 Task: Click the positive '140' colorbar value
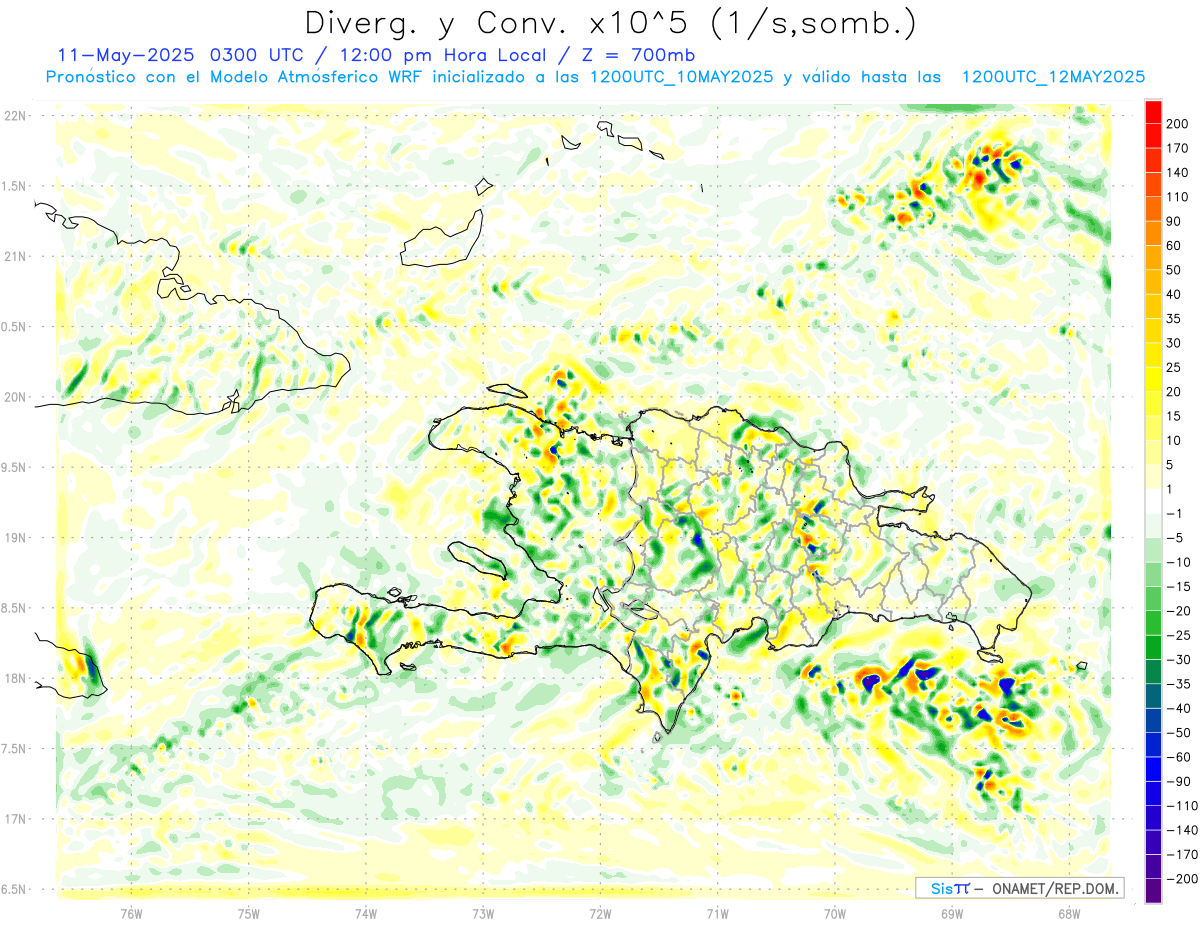point(1178,173)
